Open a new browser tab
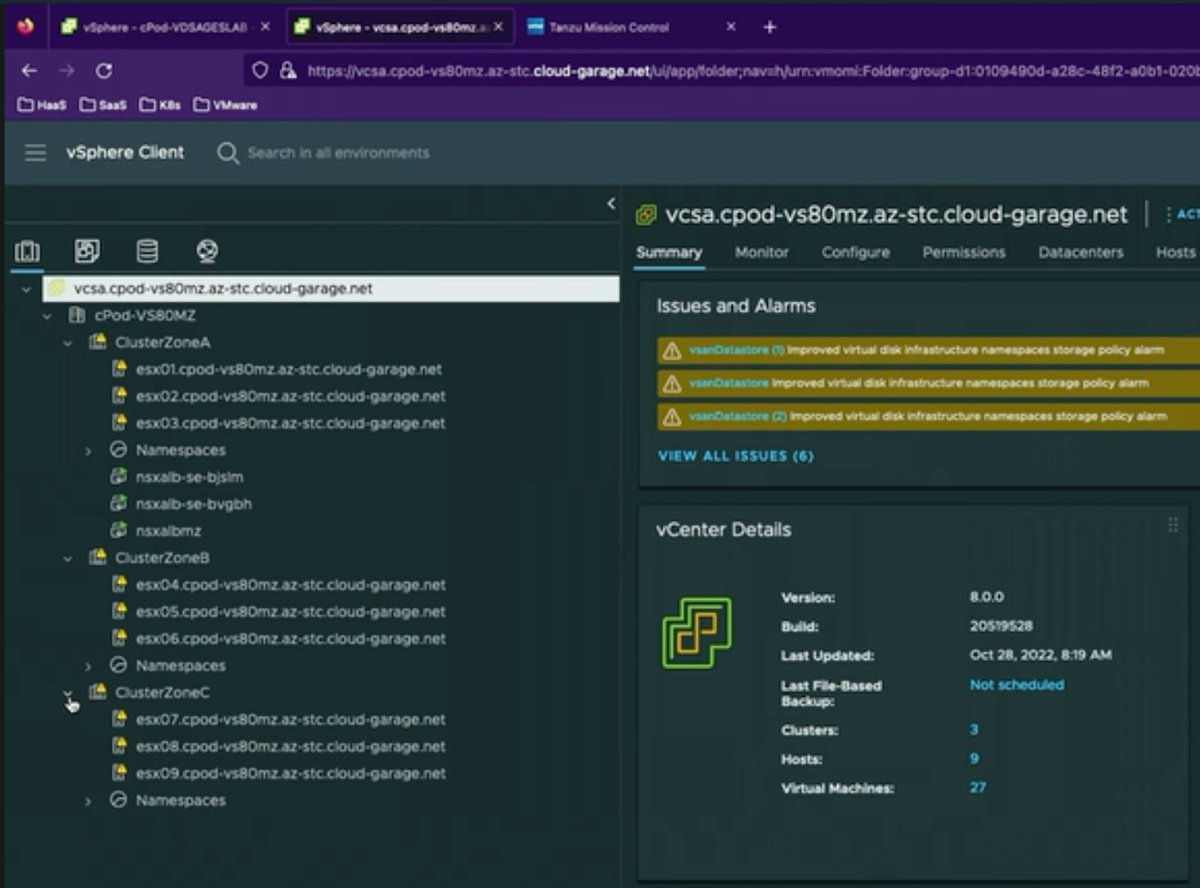 click(770, 27)
